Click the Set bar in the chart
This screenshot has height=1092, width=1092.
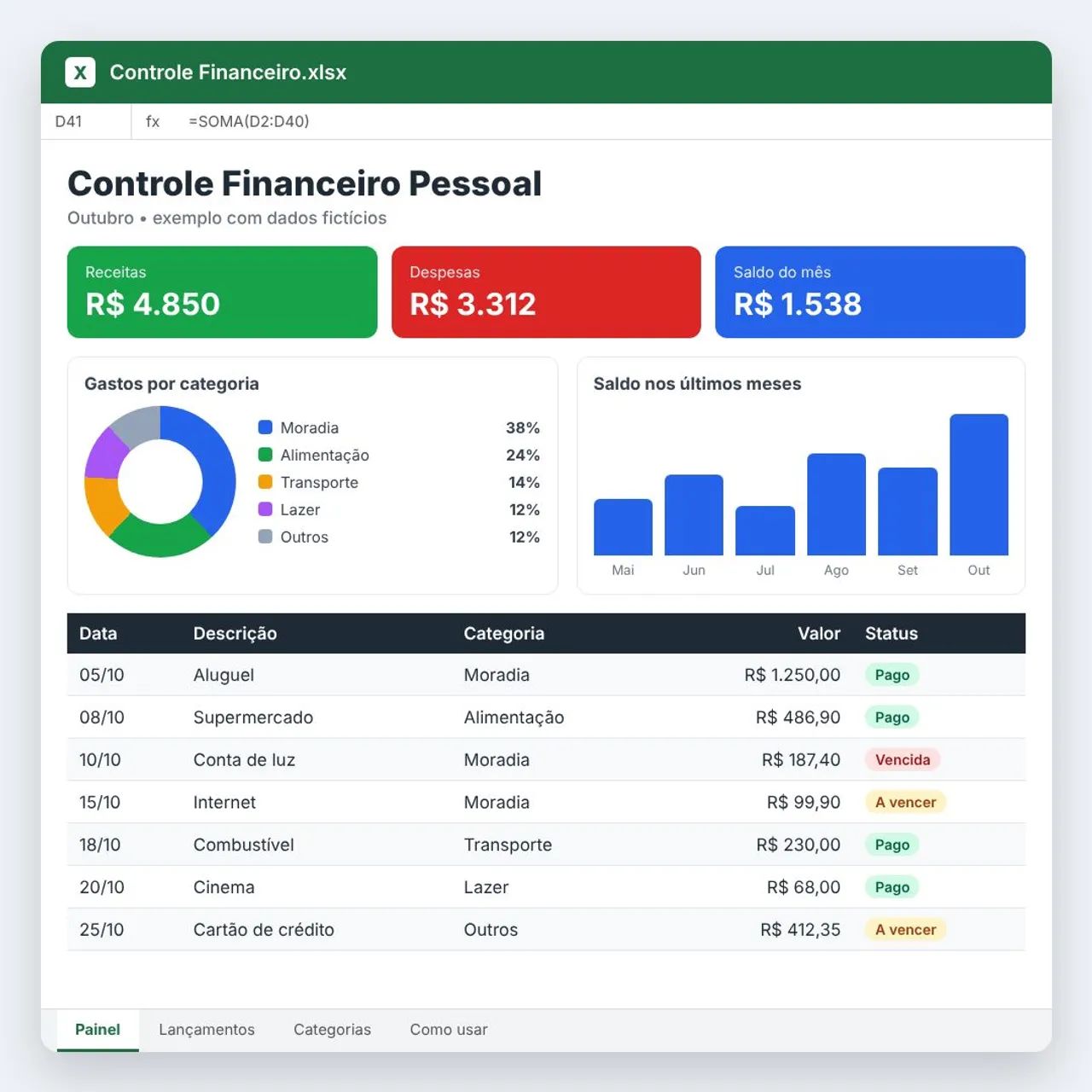tap(908, 512)
